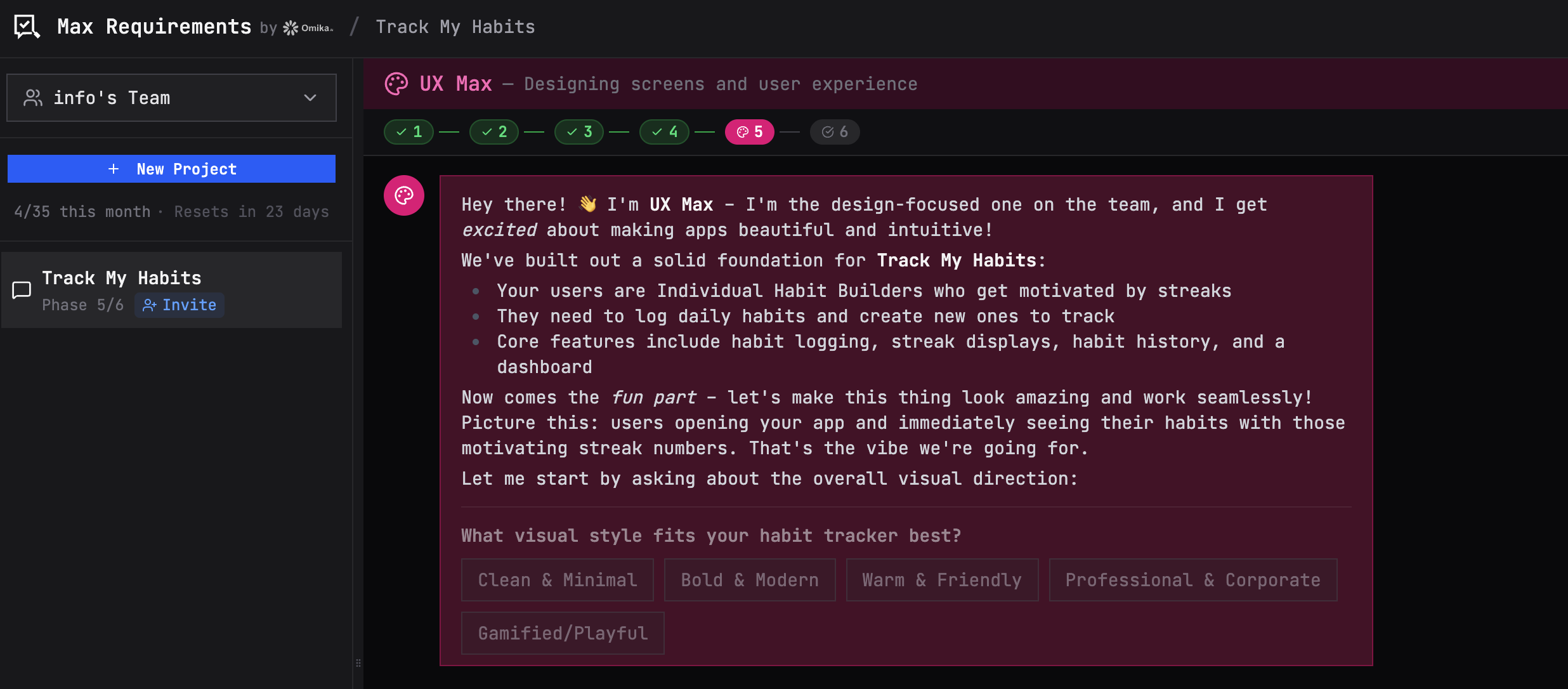Expand the info's Team dropdown chevron
The width and height of the screenshot is (1568, 689).
pyautogui.click(x=310, y=98)
